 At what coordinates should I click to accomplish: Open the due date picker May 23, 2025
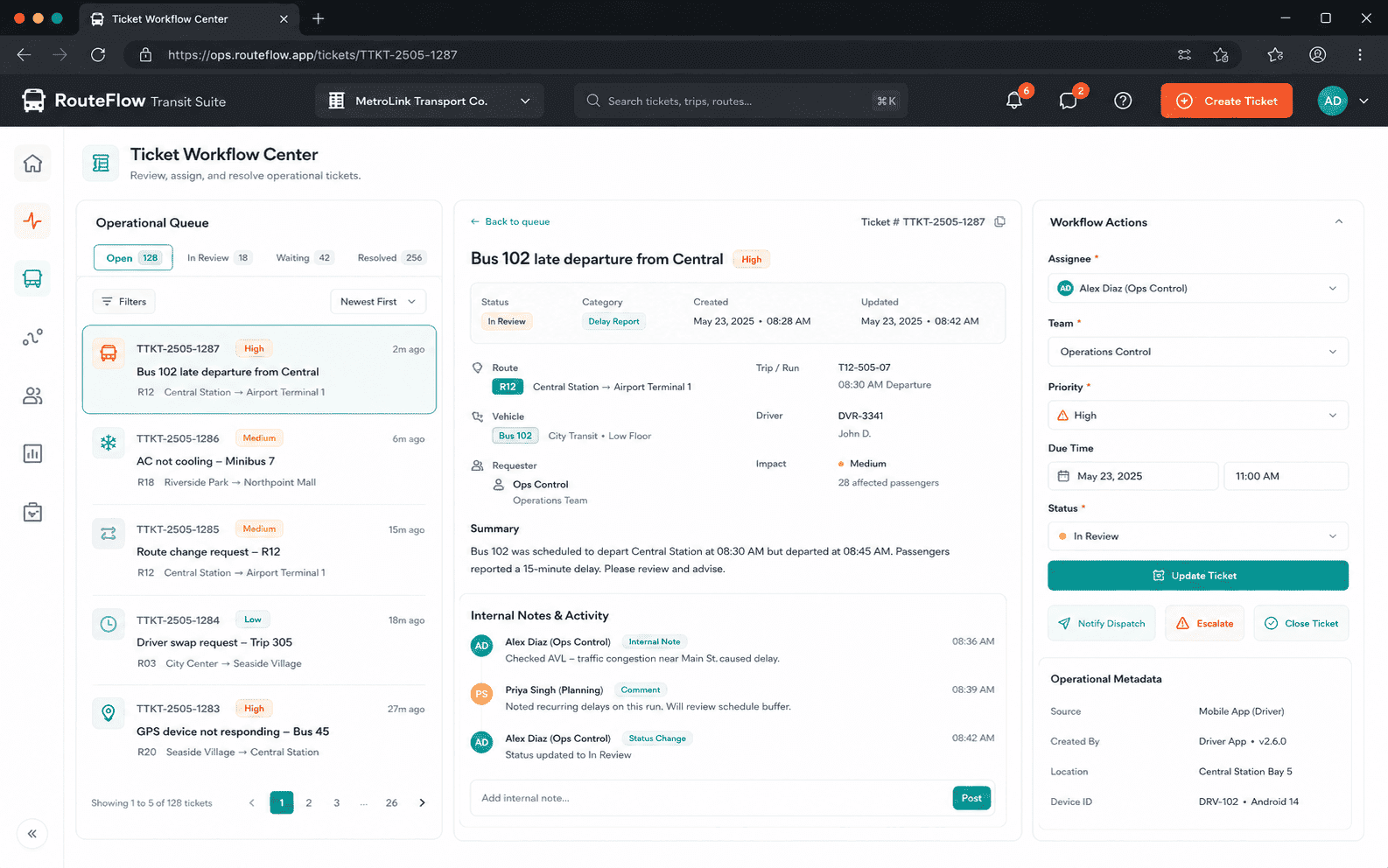(x=1132, y=476)
